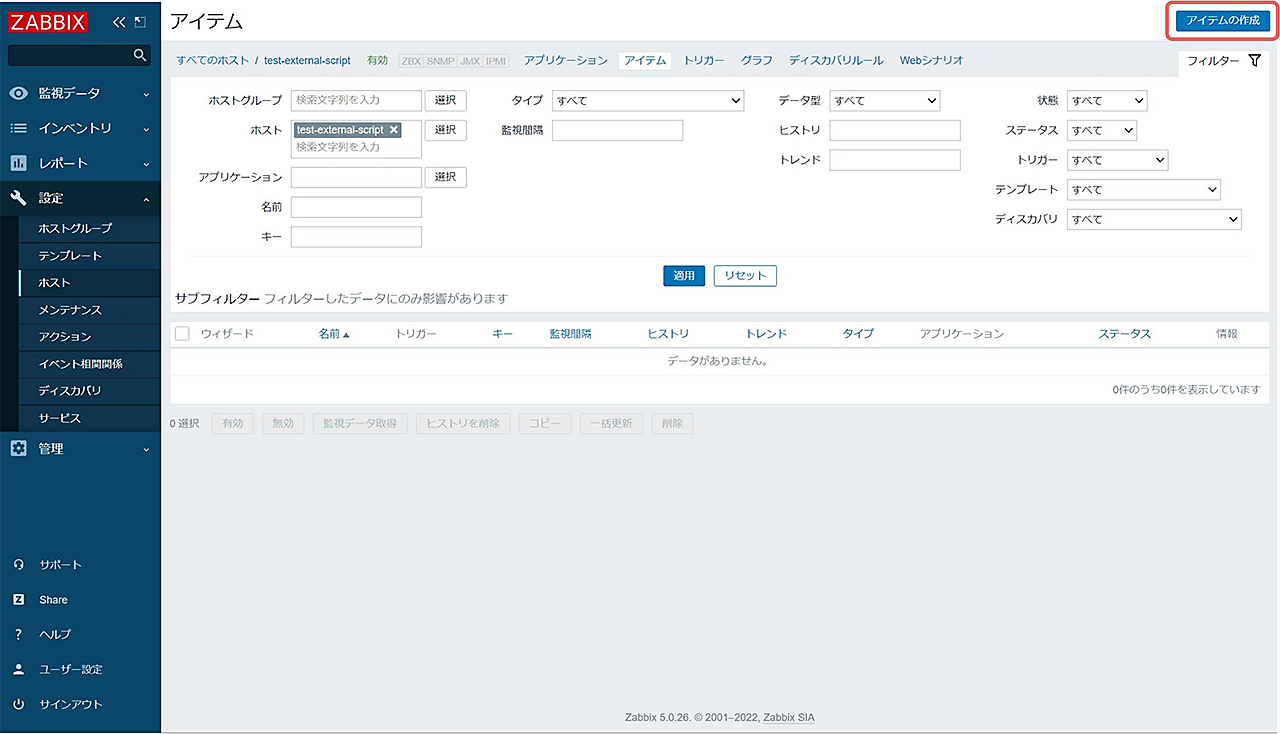
Task: Click the Share Z icon
Action: 18,600
